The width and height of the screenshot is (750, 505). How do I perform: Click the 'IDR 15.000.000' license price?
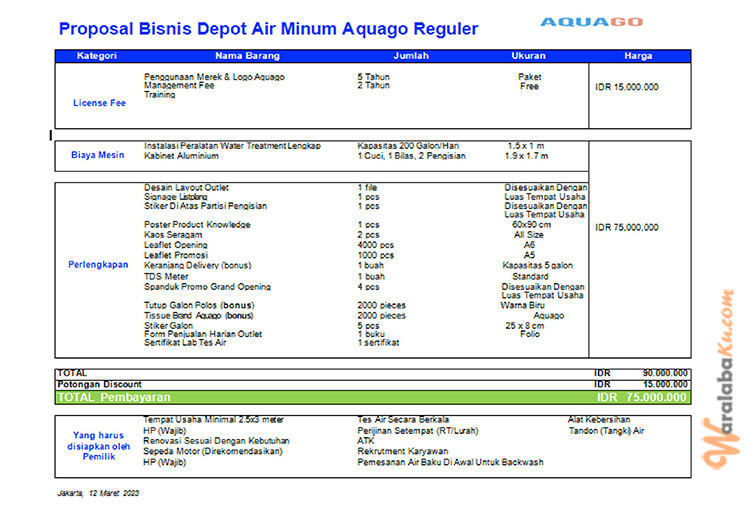click(x=627, y=87)
